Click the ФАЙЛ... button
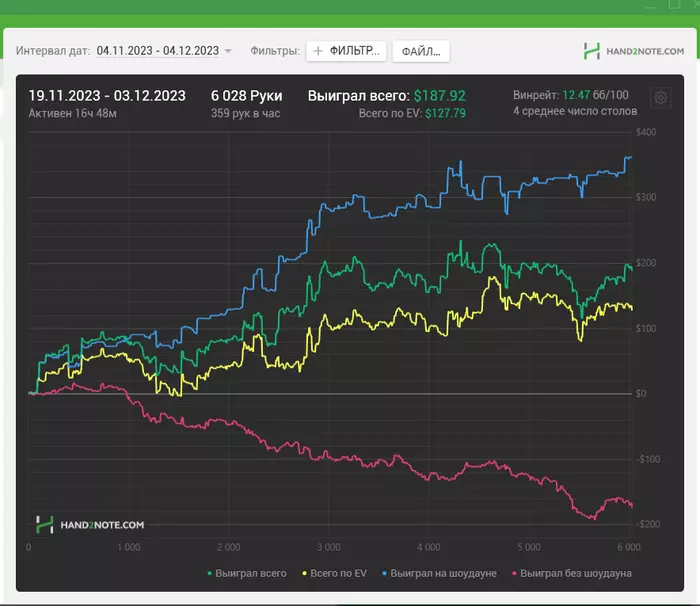 coord(421,51)
